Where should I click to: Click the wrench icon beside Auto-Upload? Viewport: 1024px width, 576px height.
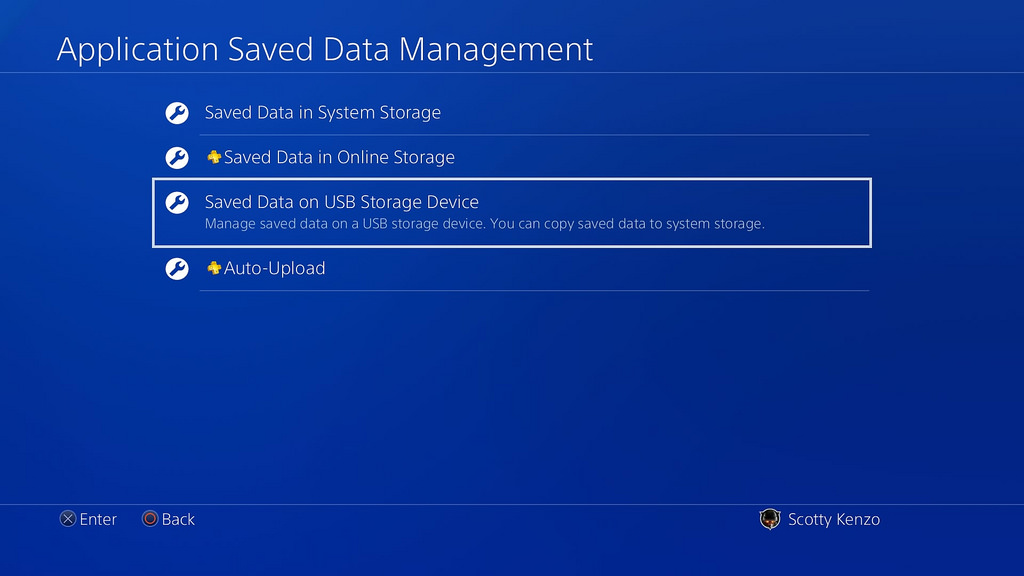click(177, 268)
